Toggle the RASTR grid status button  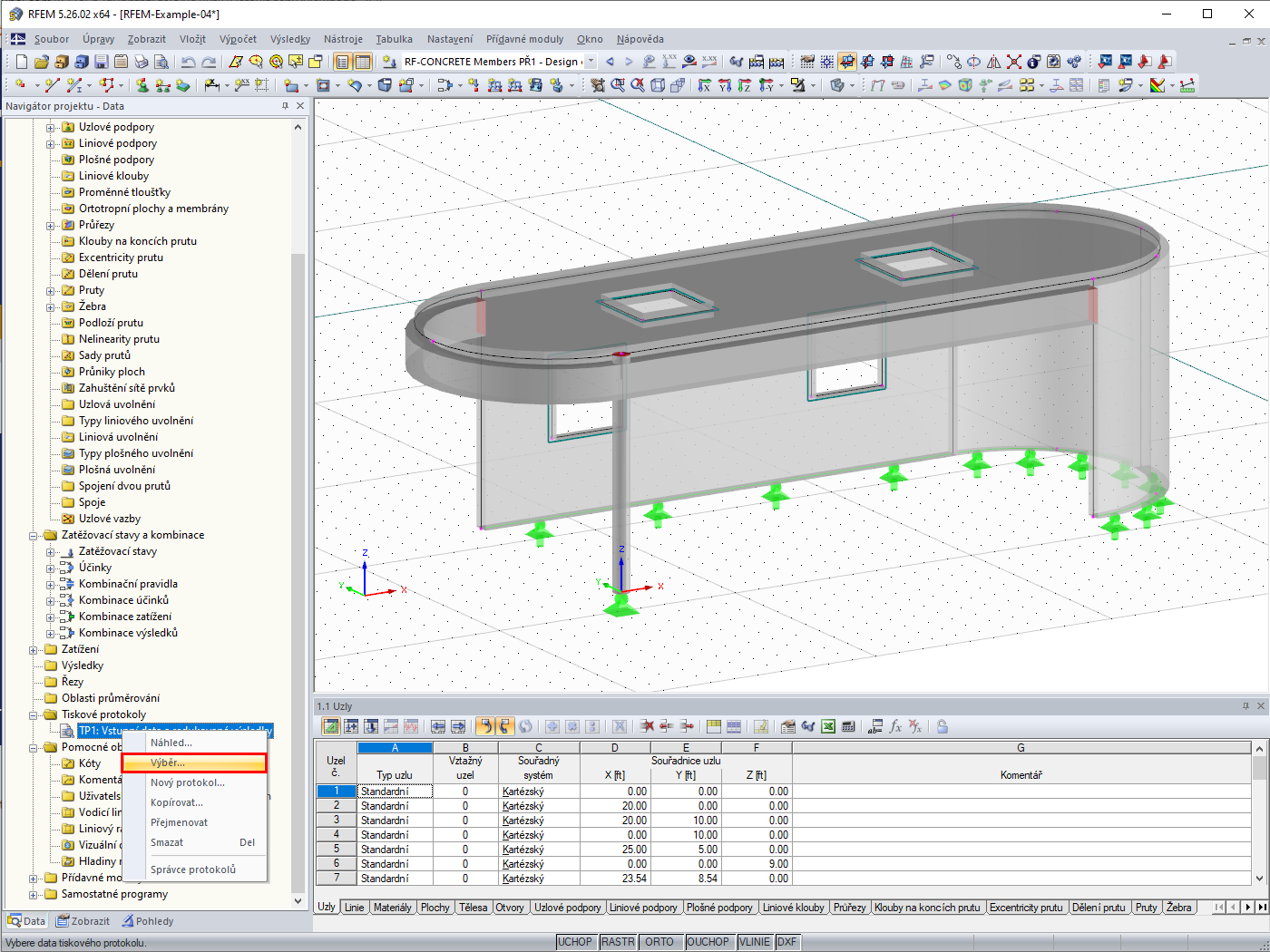[x=618, y=942]
